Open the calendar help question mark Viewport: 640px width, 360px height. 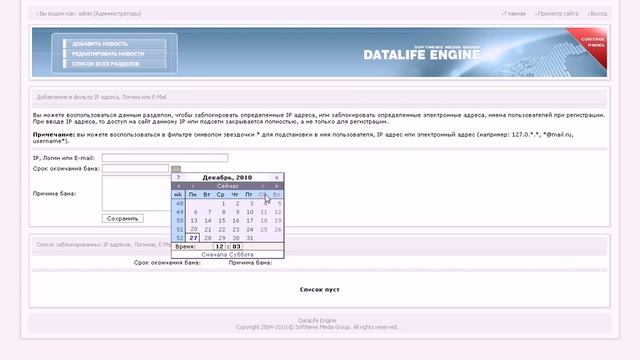(178, 178)
